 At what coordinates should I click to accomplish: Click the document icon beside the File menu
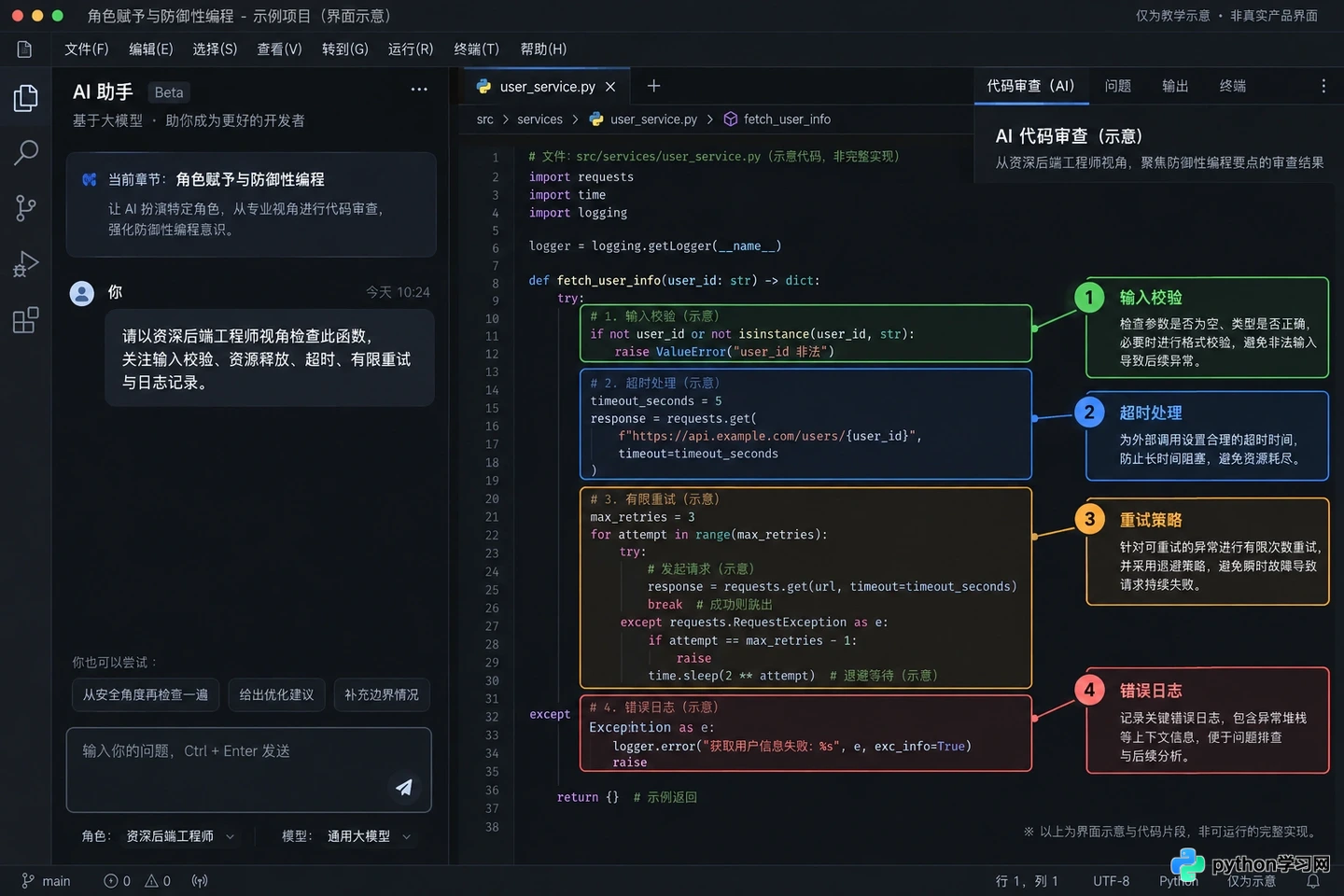point(24,49)
